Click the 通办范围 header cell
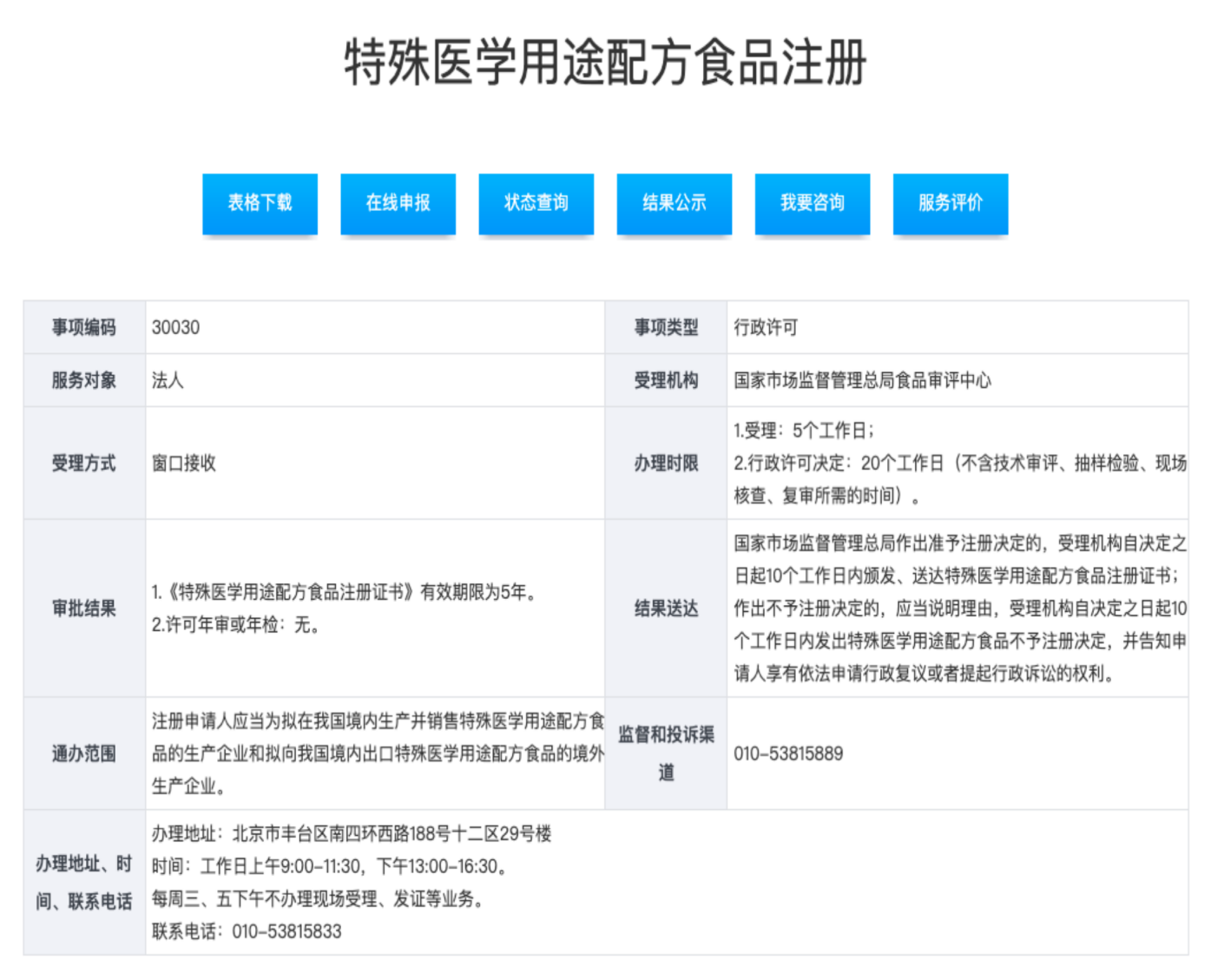This screenshot has width=1211, height=980. click(x=84, y=753)
